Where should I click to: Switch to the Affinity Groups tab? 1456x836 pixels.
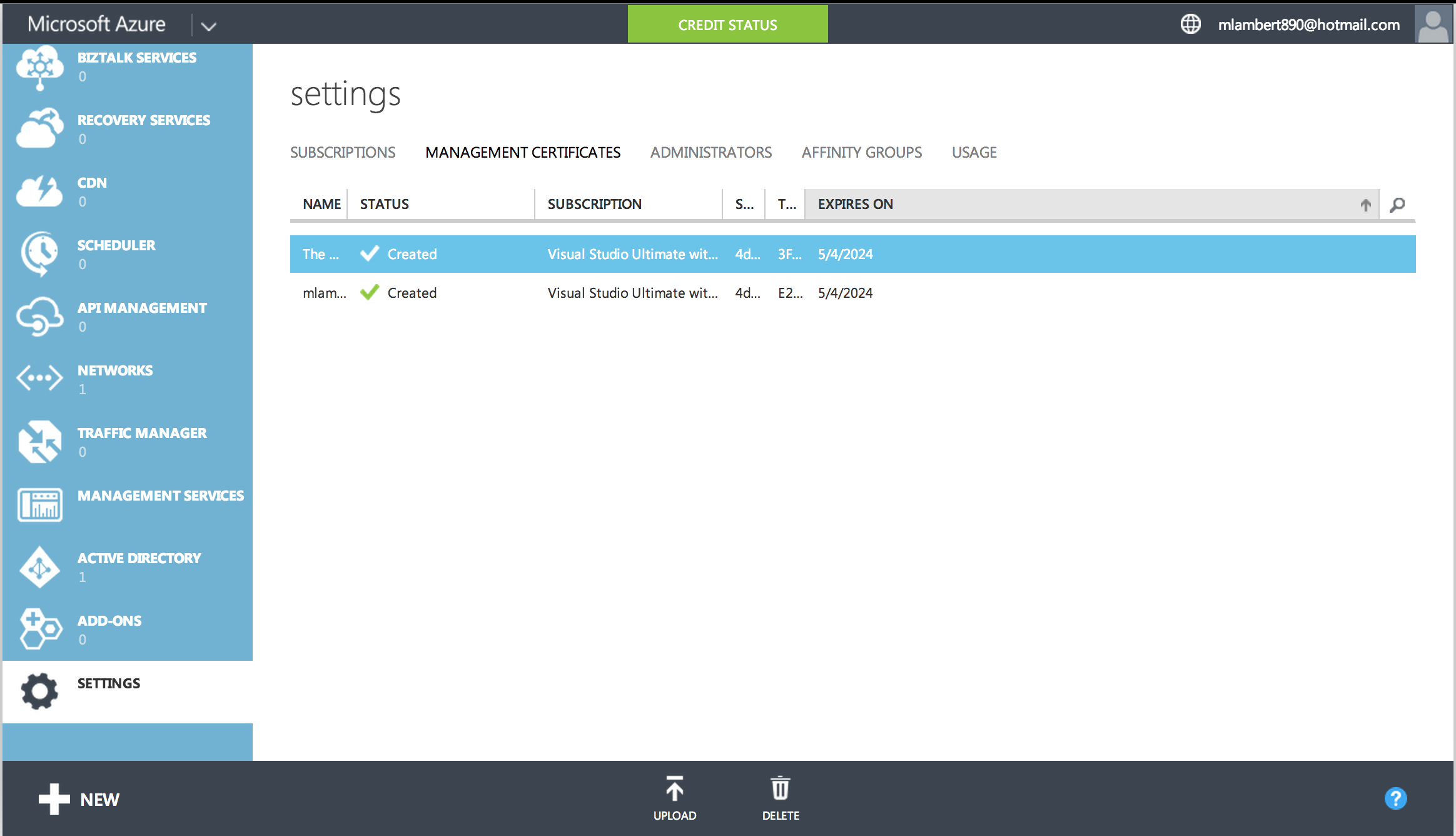point(861,152)
